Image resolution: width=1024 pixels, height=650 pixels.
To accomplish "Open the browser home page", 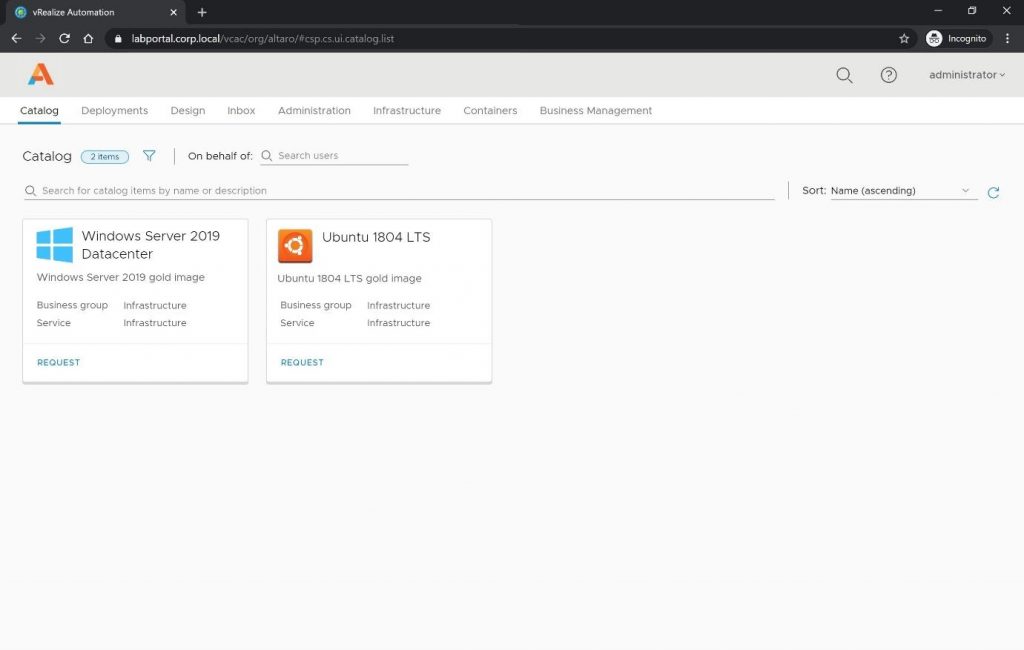I will [x=88, y=39].
